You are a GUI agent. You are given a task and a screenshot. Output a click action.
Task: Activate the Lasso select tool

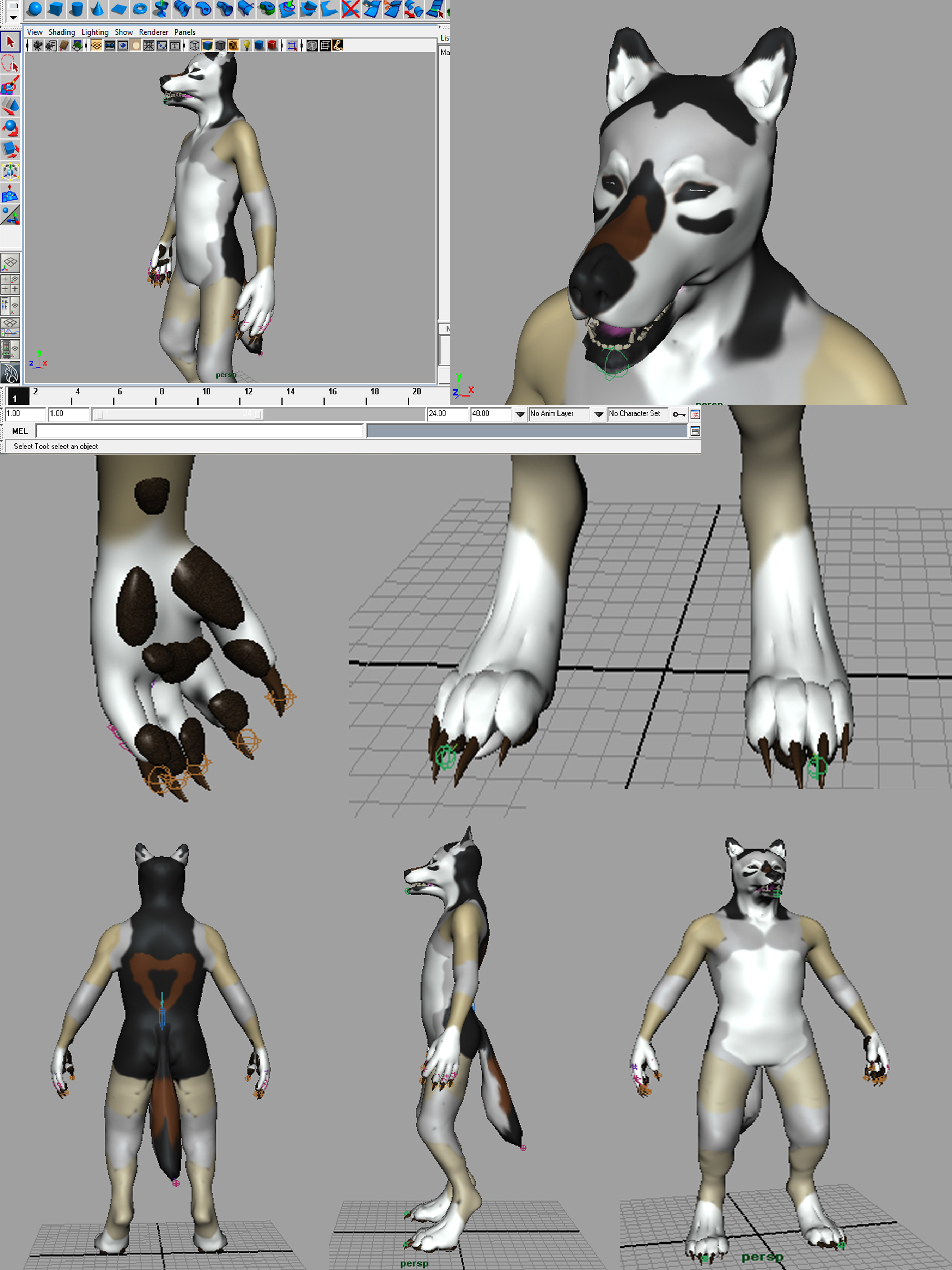tap(10, 63)
